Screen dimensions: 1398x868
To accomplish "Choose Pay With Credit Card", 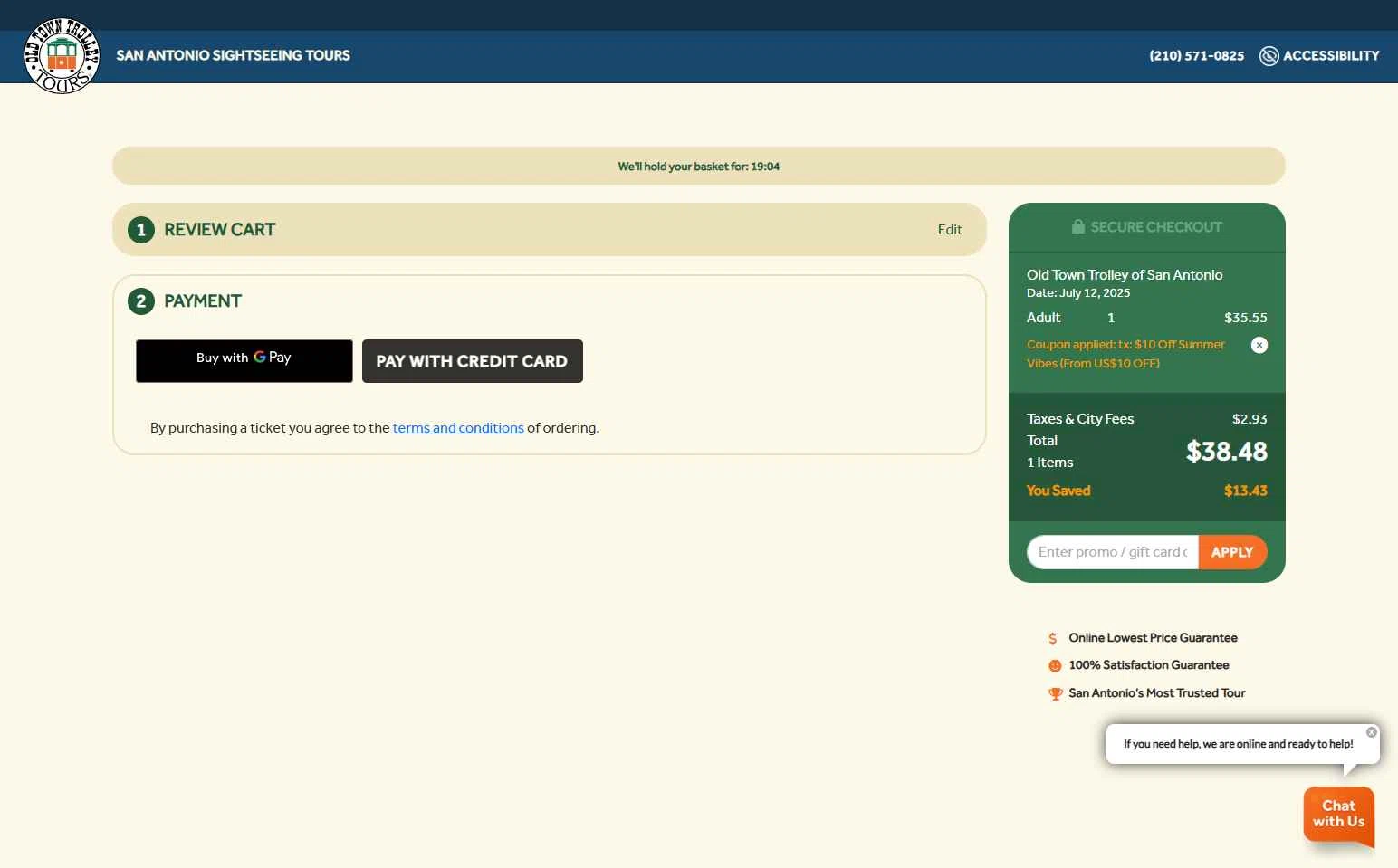I will (x=473, y=361).
